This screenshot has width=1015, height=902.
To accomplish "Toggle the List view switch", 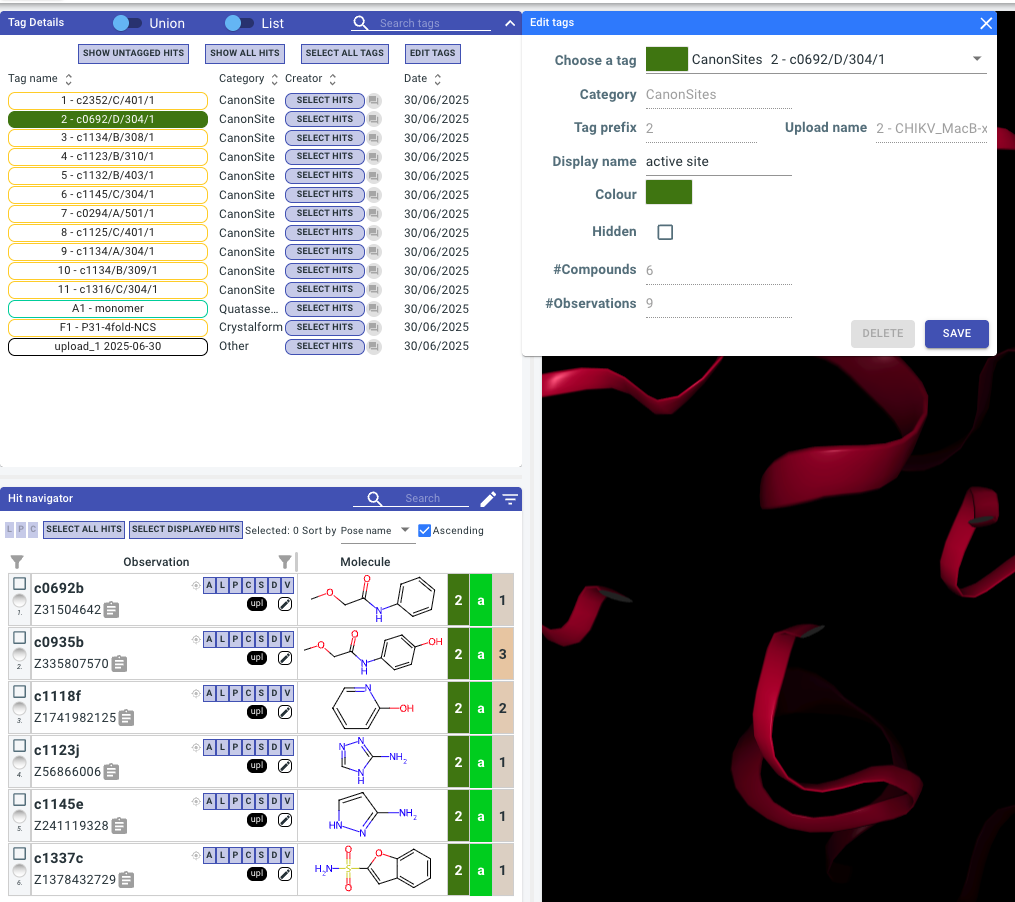I will click(x=240, y=23).
